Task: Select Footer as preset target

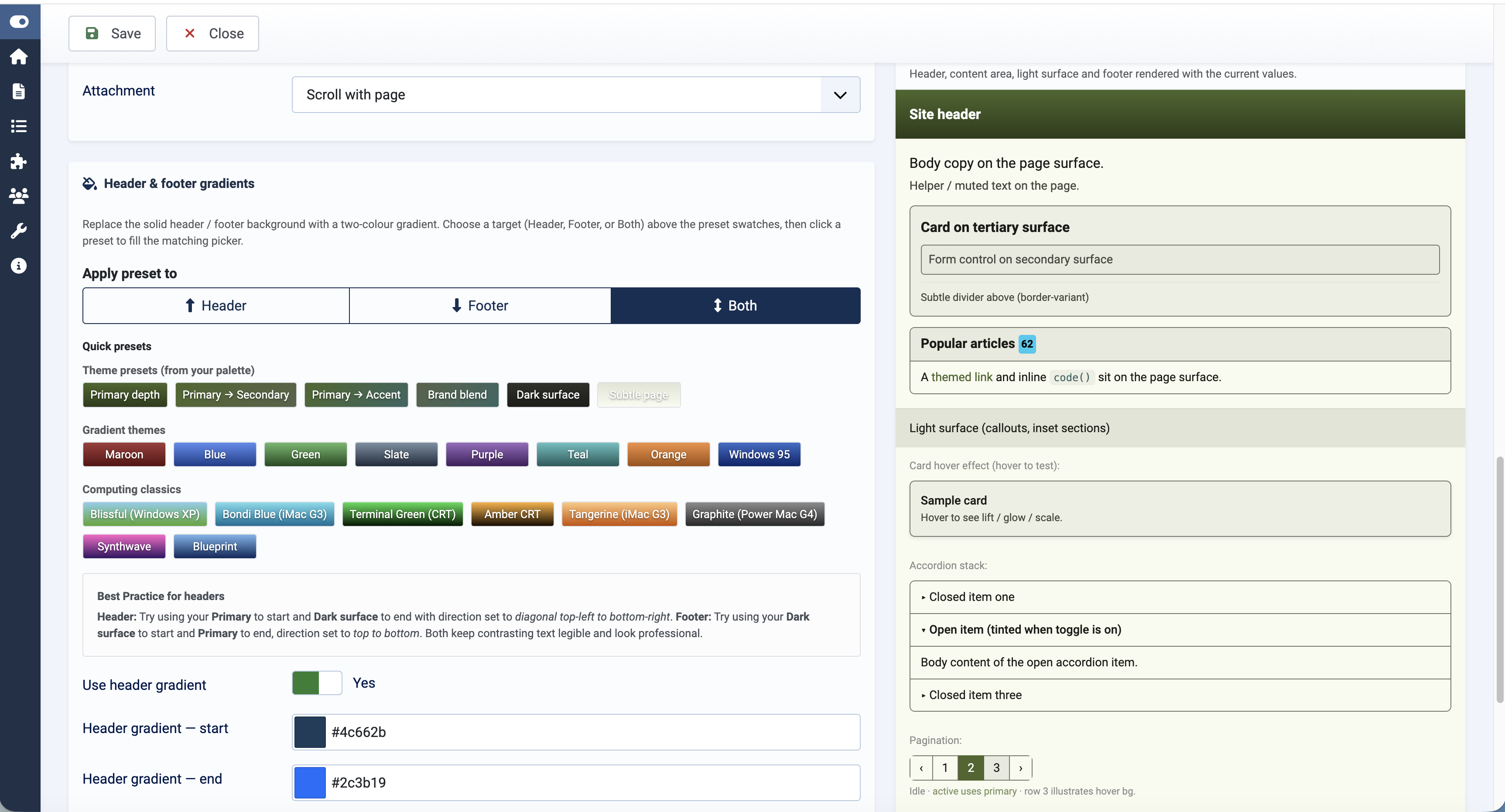Action: pos(480,306)
